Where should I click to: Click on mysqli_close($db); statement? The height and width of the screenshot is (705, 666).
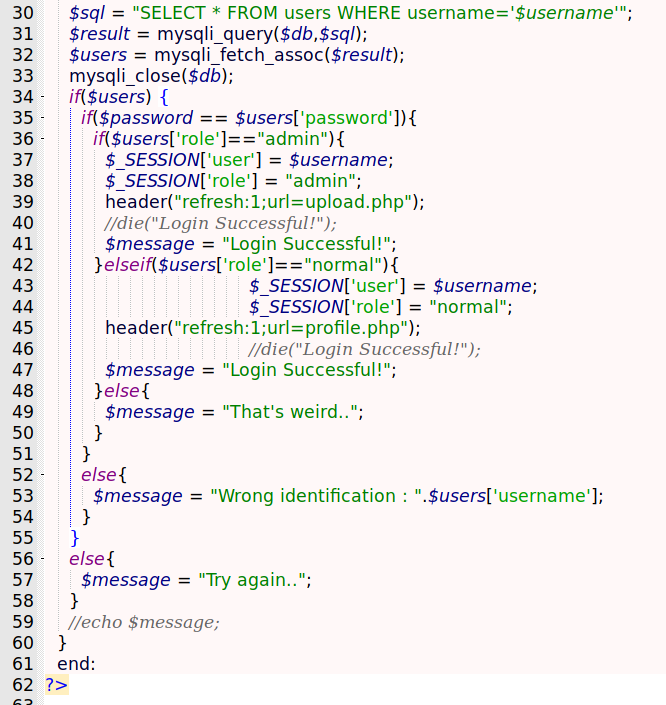tap(152, 76)
